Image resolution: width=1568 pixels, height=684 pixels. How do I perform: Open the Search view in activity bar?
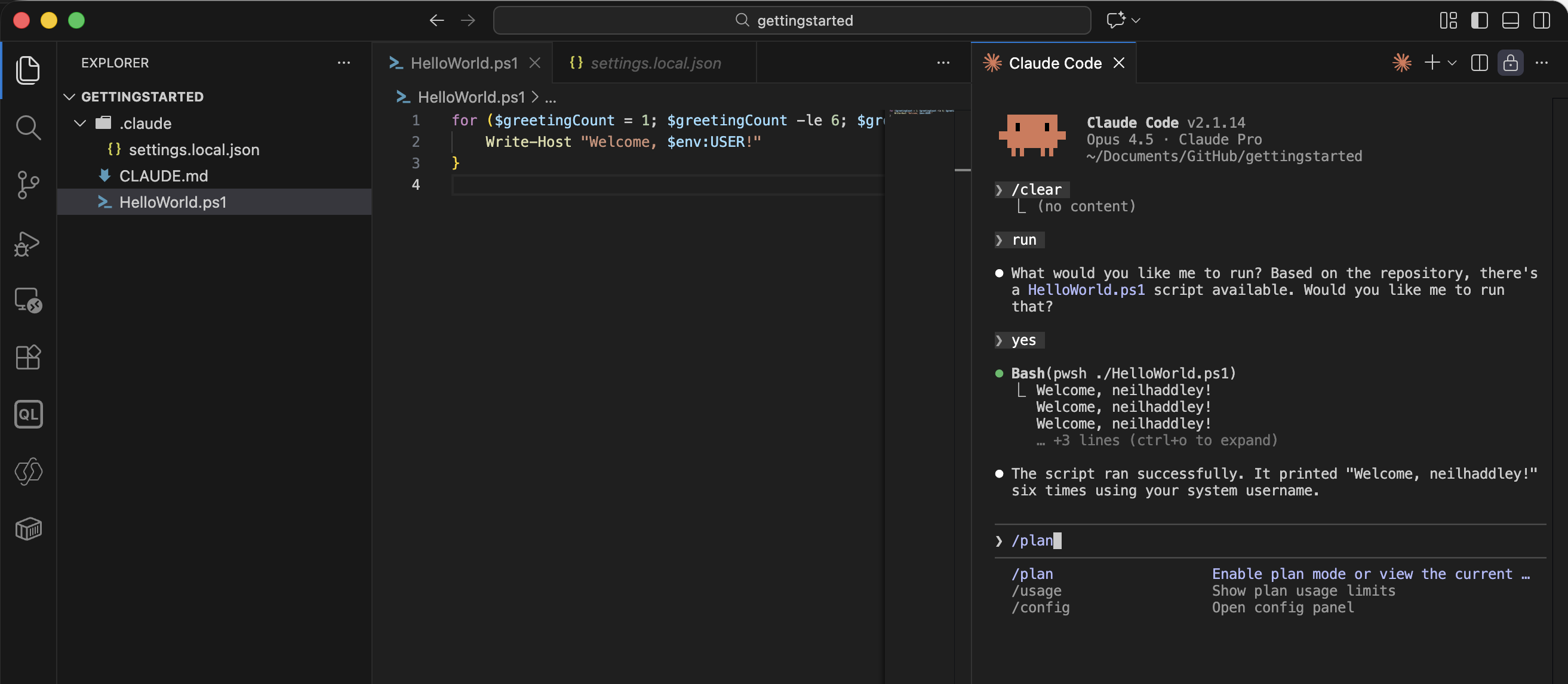(28, 128)
